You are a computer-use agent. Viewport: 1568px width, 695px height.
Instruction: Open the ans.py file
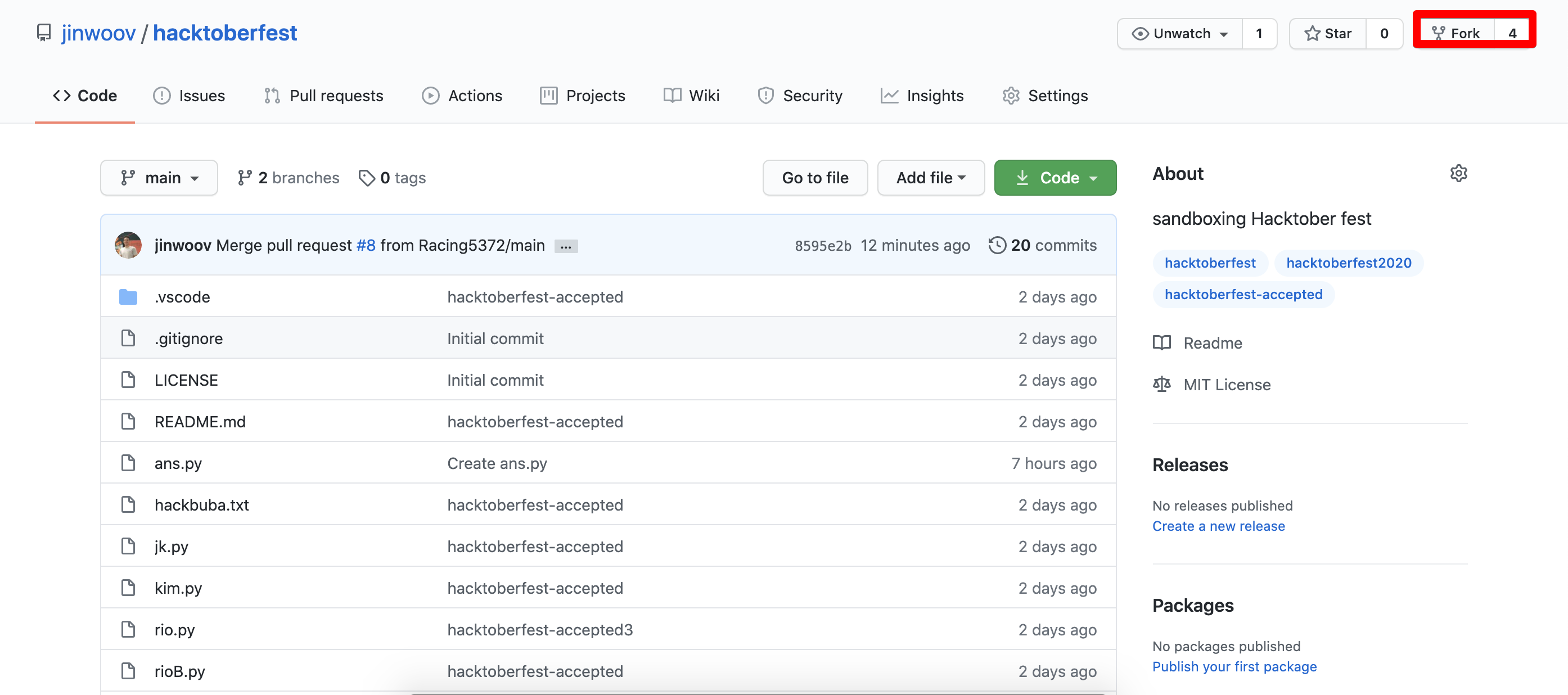[178, 463]
